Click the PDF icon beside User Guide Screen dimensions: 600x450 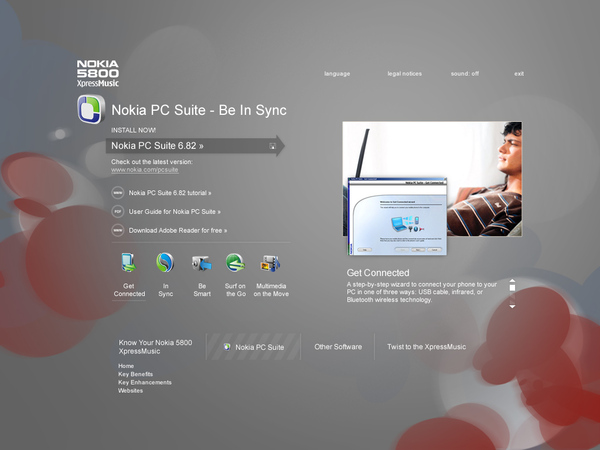tap(118, 212)
